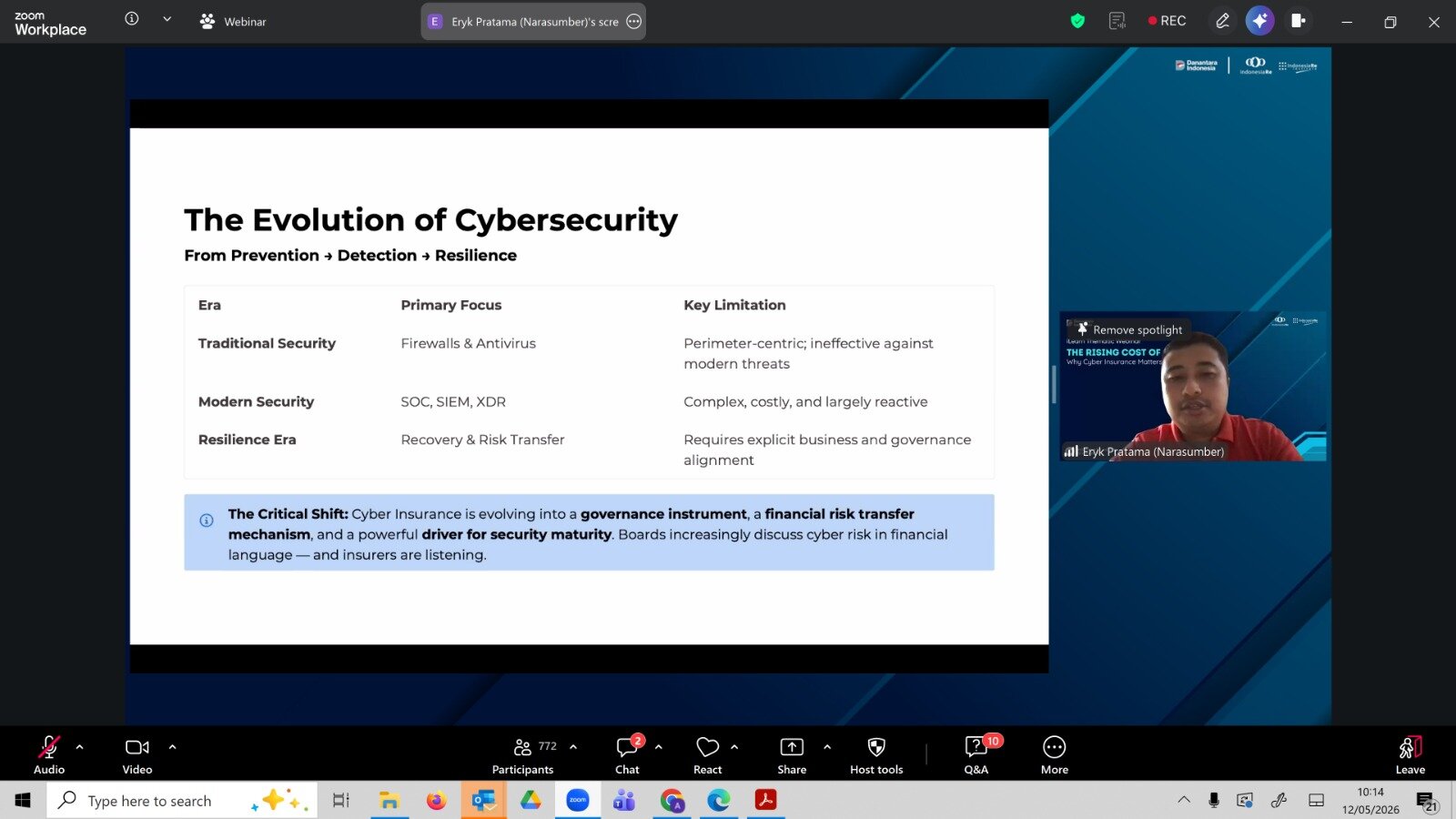Open meeting info icon
1456x819 pixels.
(132, 19)
